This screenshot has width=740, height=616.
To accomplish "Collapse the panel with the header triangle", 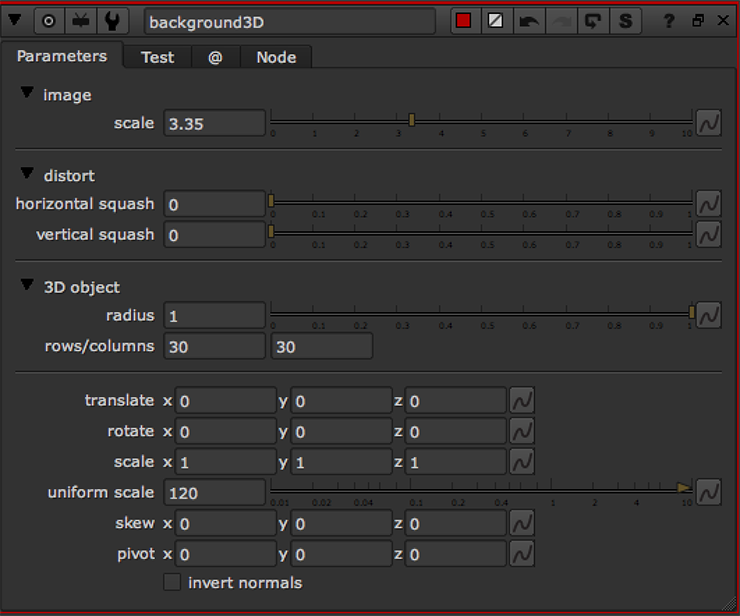I will tap(15, 20).
